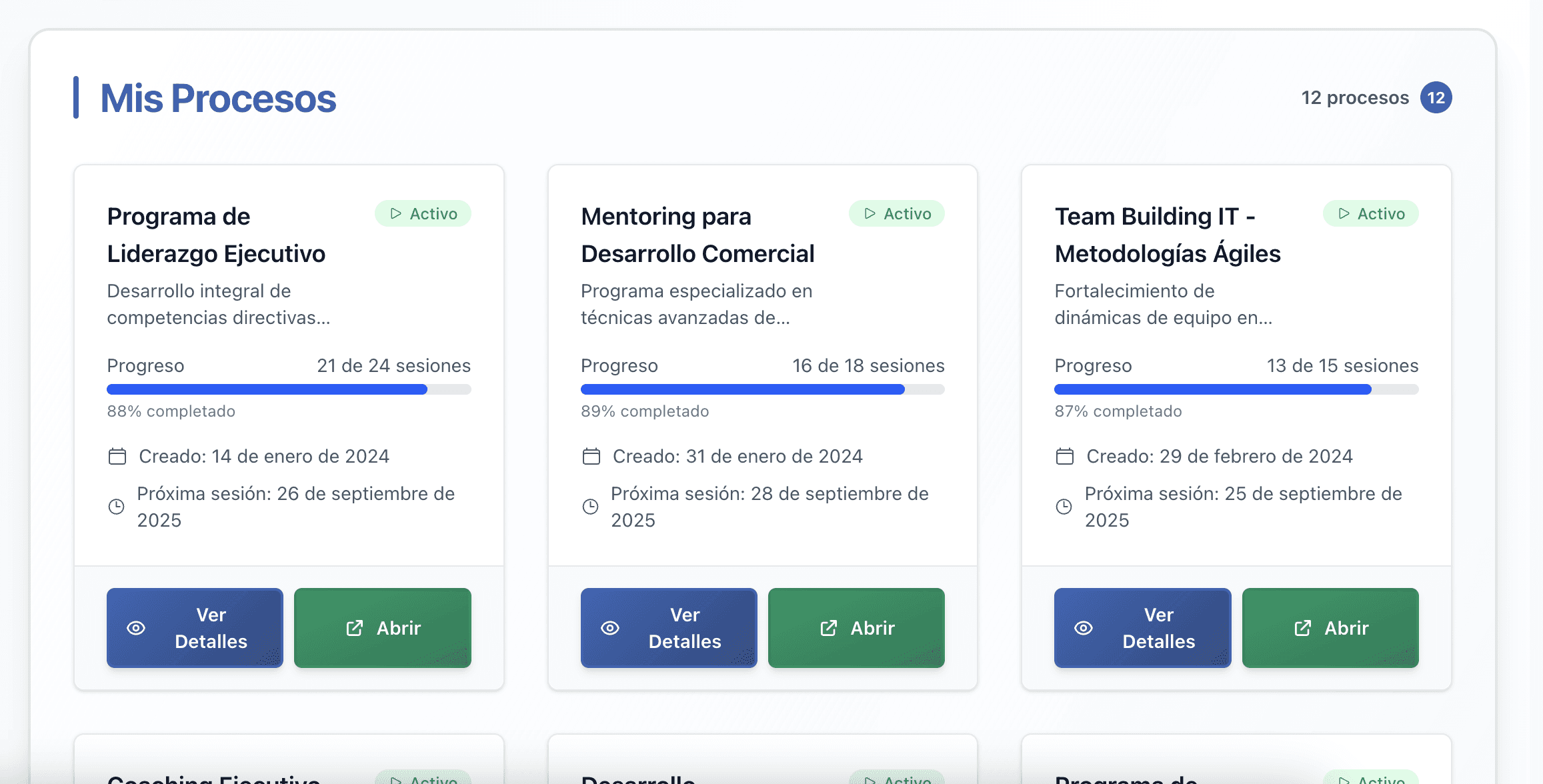Click the 88% completado progress bar
Screen dimensions: 1543x784
[289, 389]
